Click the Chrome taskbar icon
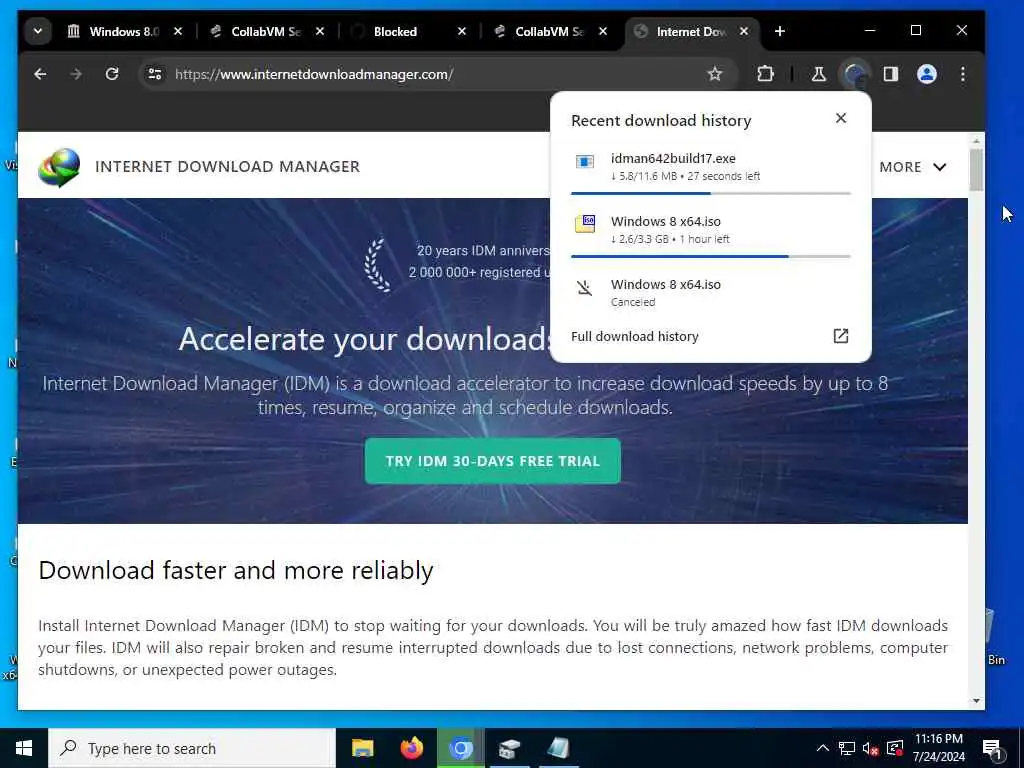 [x=460, y=748]
